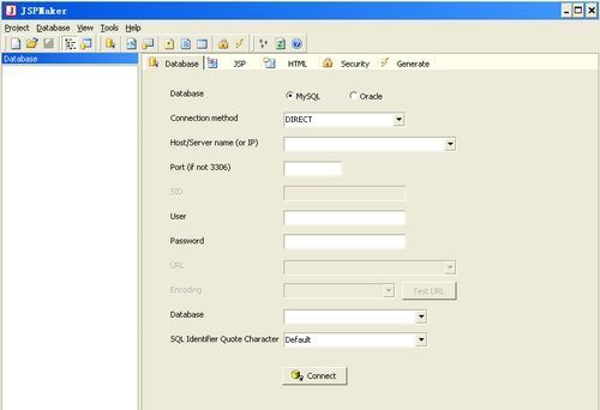Select the Oracle radio button
This screenshot has width=600, height=410.
tap(353, 96)
